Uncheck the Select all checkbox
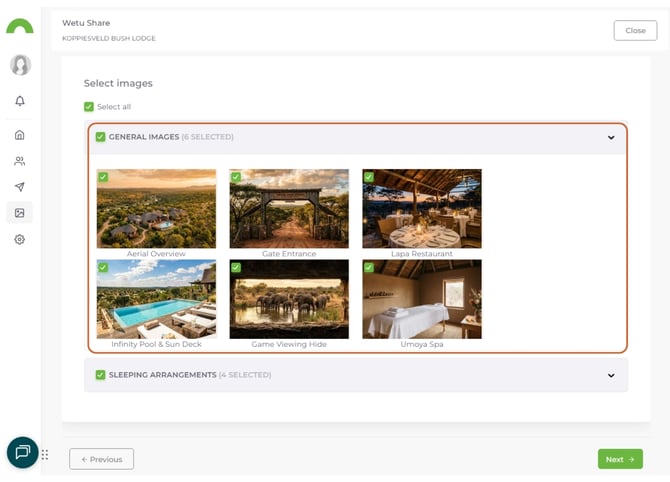The height and width of the screenshot is (482, 670). (89, 107)
